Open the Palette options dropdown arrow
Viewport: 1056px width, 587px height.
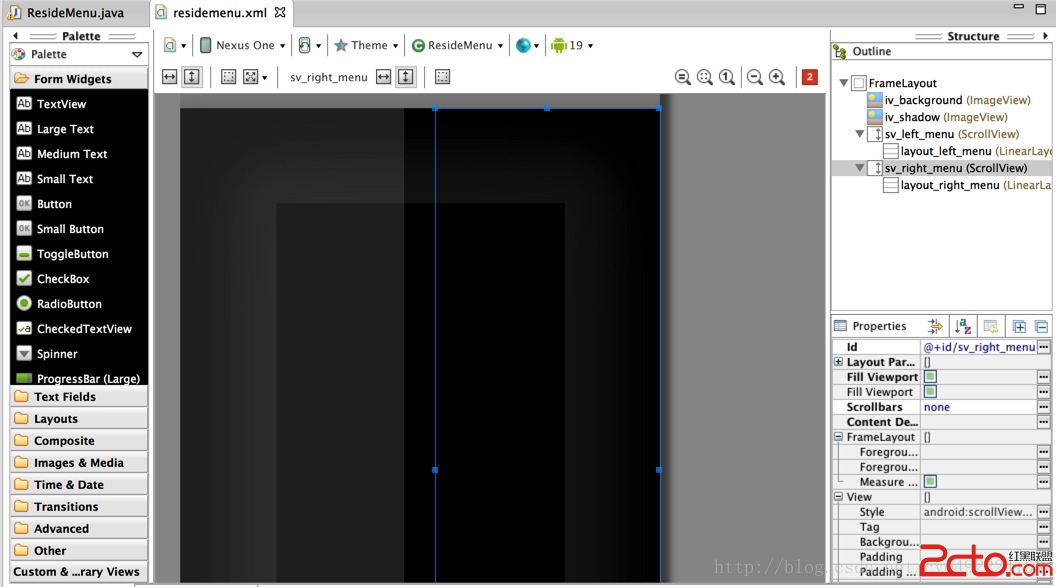(x=137, y=55)
